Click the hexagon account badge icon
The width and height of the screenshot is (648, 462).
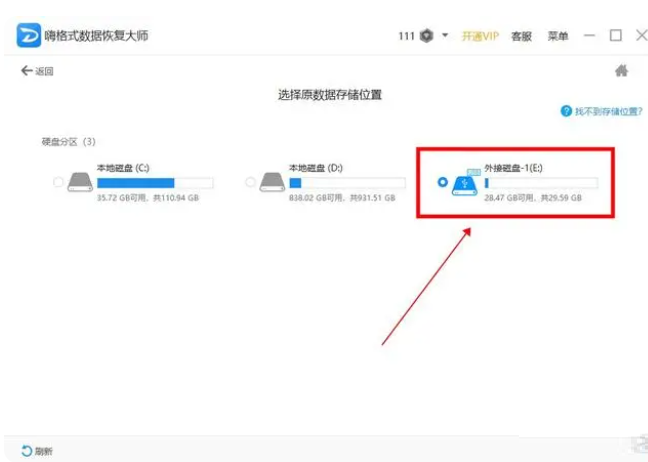click(426, 36)
